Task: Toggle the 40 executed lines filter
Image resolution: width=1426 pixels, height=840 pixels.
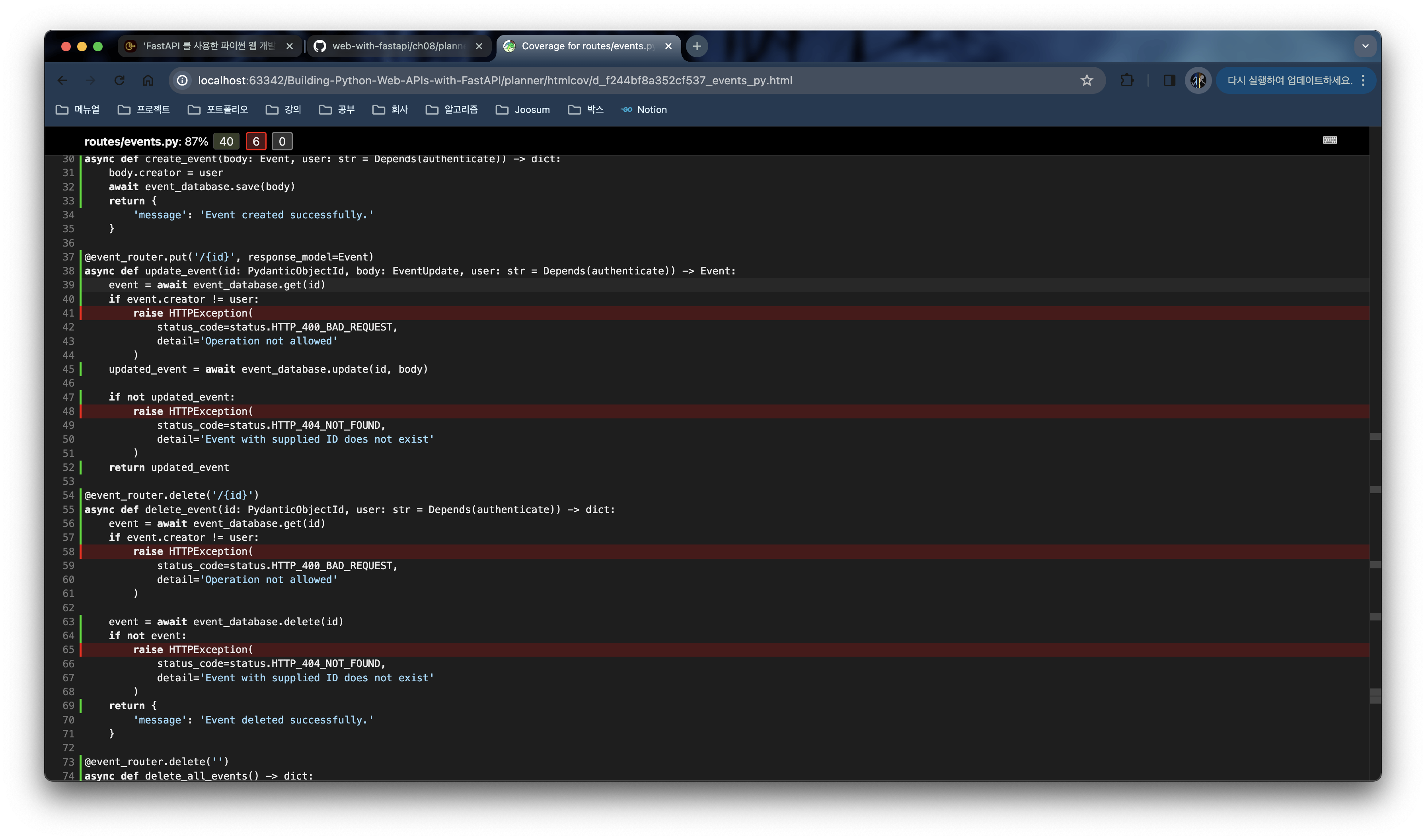Action: 226,142
